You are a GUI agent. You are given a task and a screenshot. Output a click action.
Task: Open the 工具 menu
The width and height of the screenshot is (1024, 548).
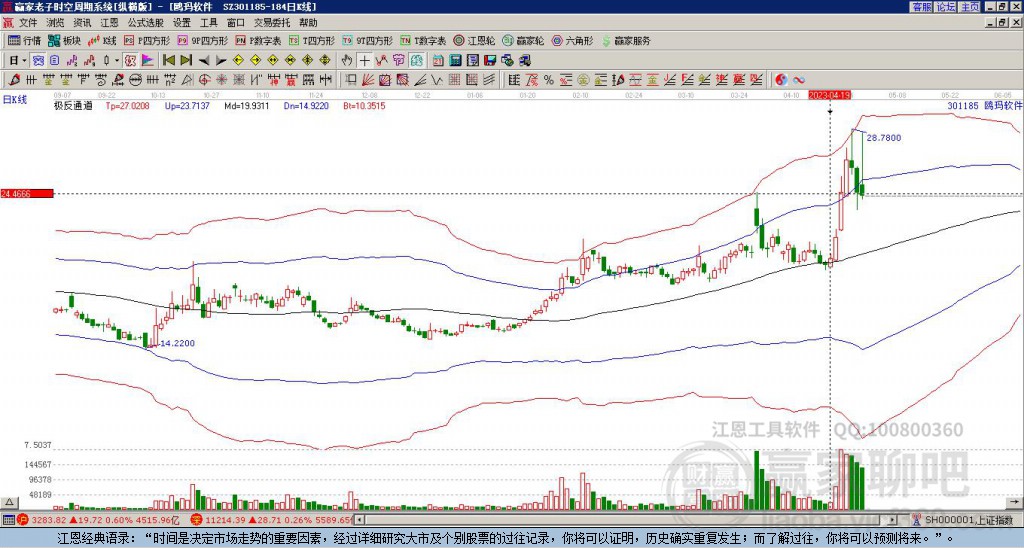point(208,23)
